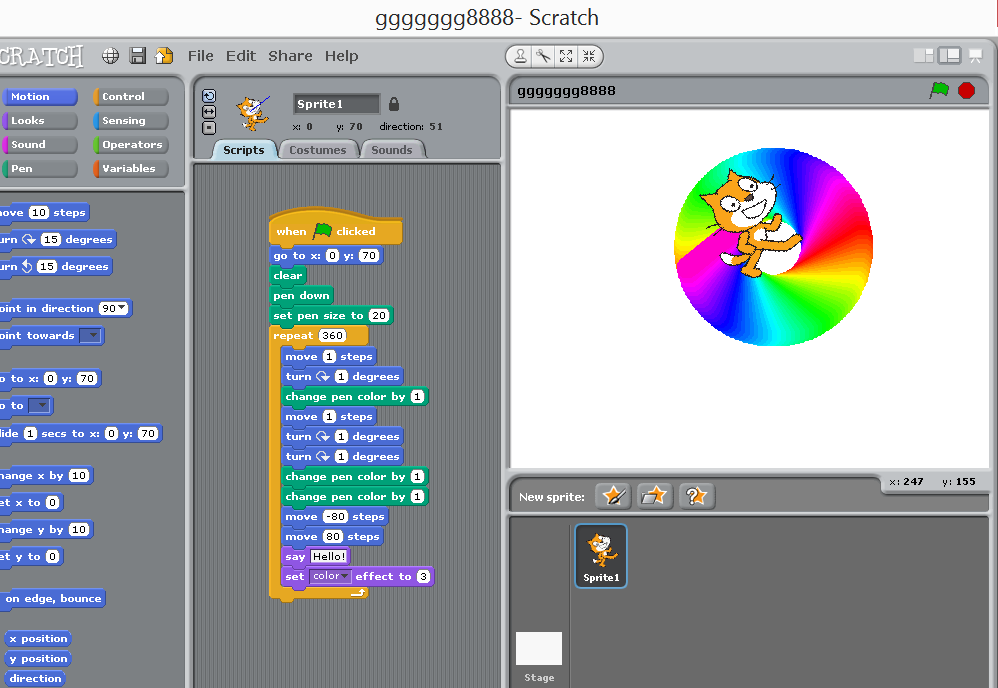Click the save project floppy icon
The width and height of the screenshot is (998, 688).
[x=137, y=56]
